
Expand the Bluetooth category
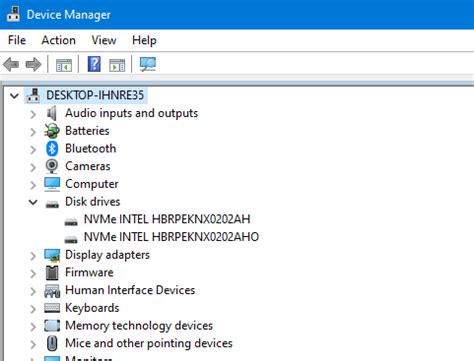[33, 150]
